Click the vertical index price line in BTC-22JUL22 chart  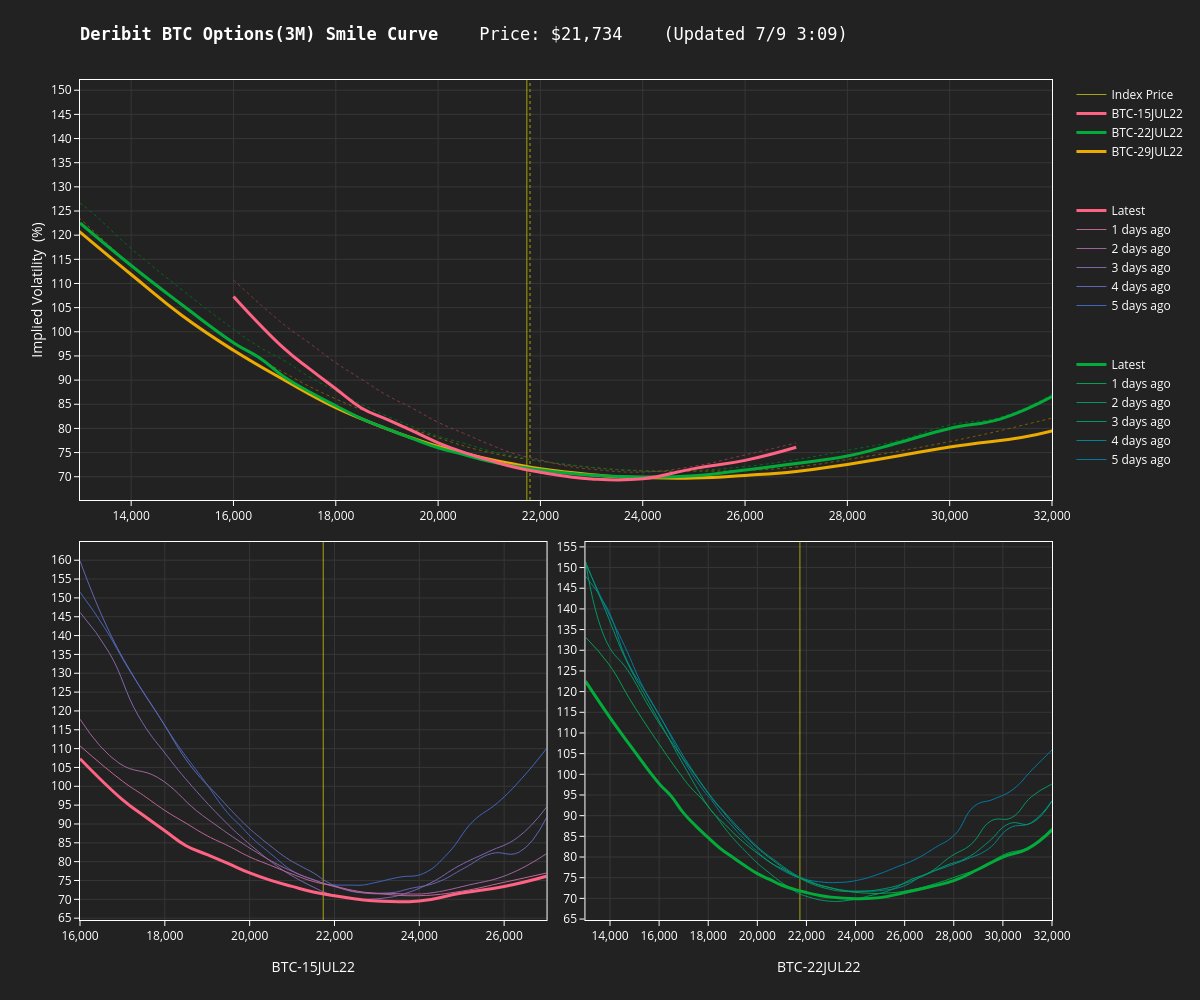(x=800, y=731)
